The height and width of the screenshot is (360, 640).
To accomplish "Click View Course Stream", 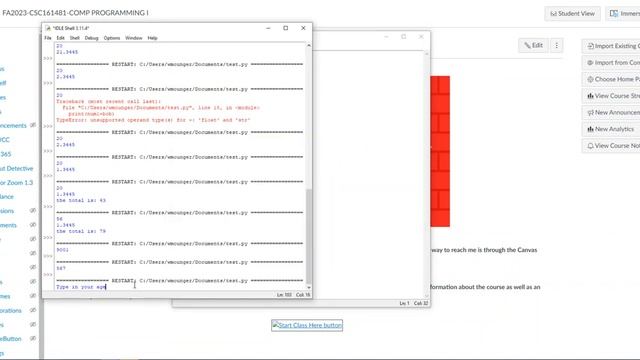I will (x=611, y=96).
